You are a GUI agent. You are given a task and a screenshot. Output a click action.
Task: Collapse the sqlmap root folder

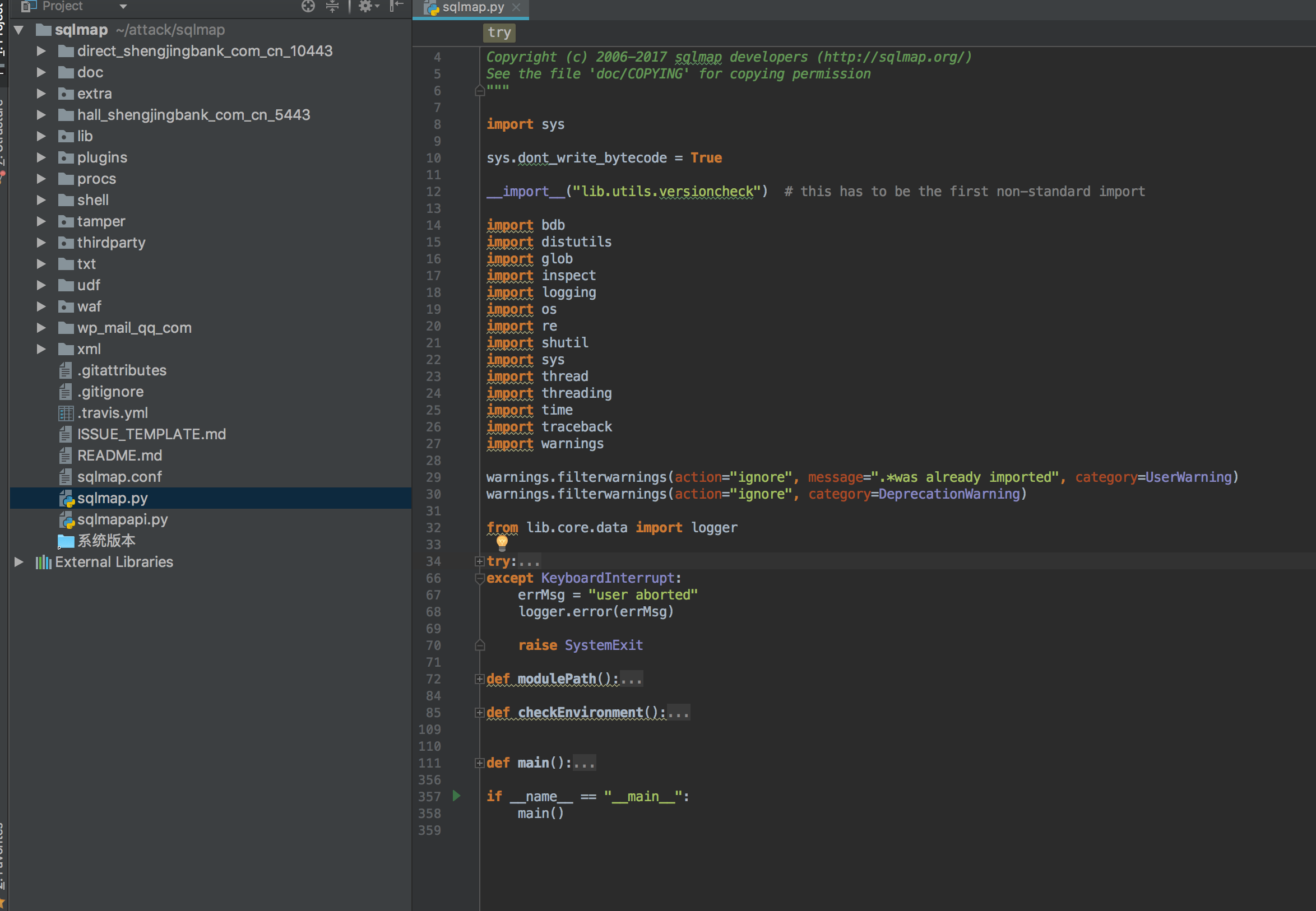pos(19,30)
